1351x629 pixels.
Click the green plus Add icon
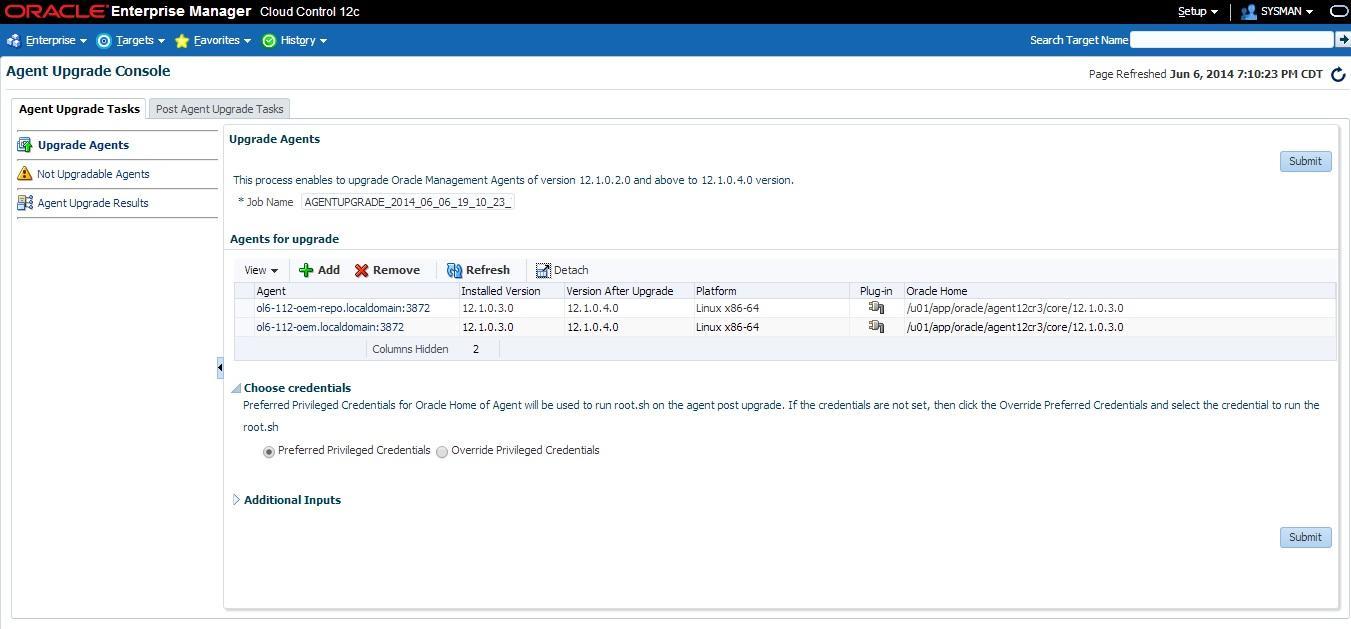click(306, 270)
